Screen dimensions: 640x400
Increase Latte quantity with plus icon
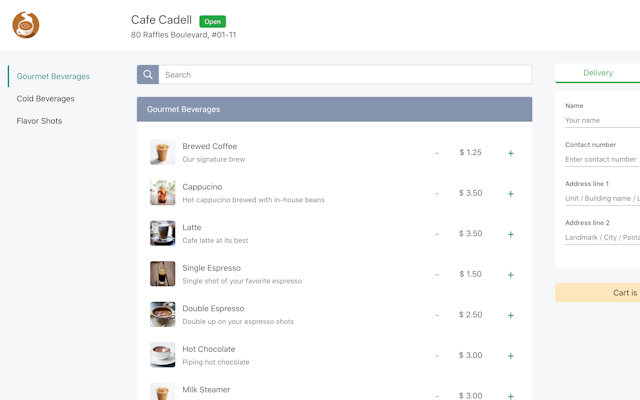510,234
